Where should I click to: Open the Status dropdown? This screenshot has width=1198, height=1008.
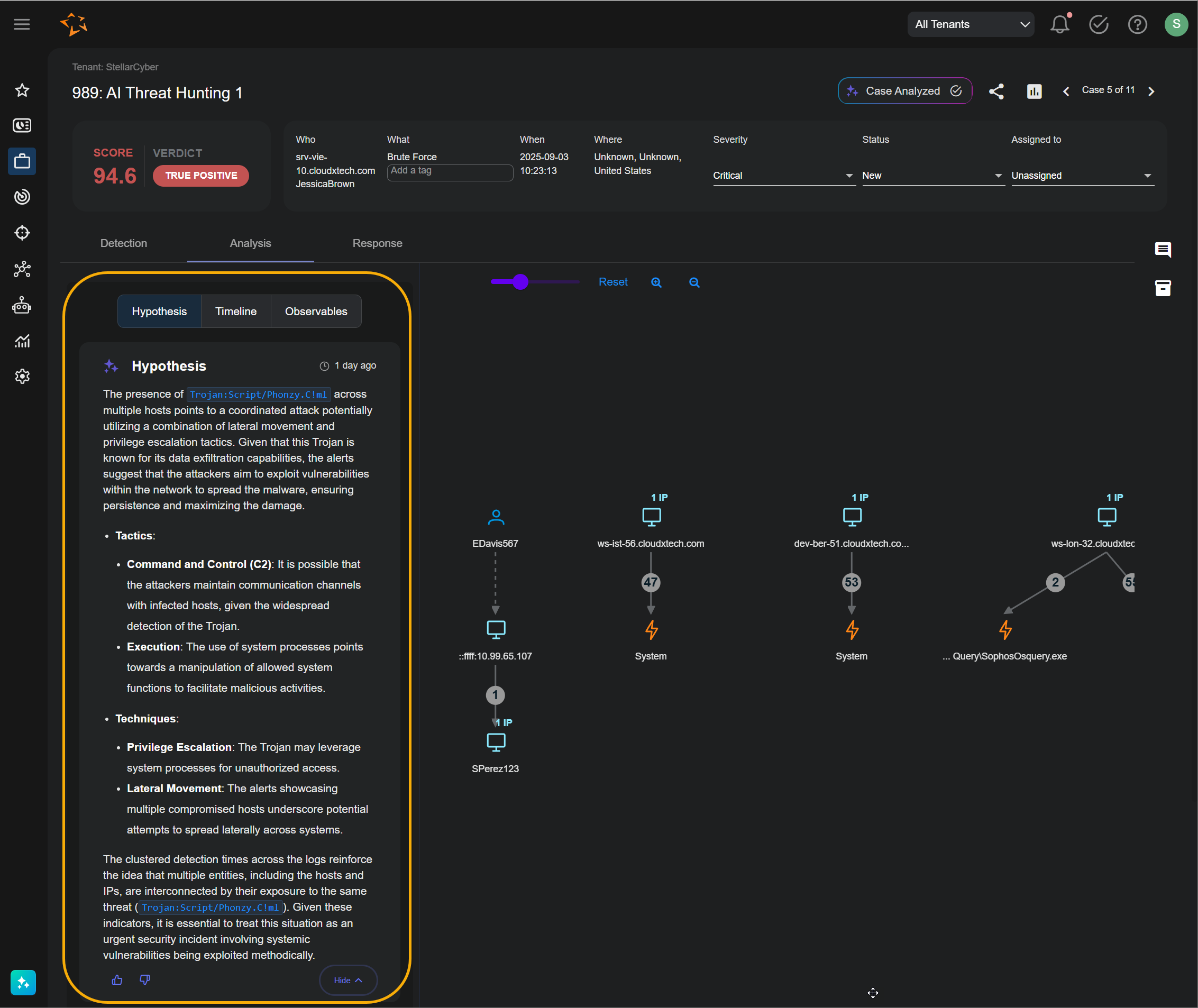pyautogui.click(x=932, y=176)
